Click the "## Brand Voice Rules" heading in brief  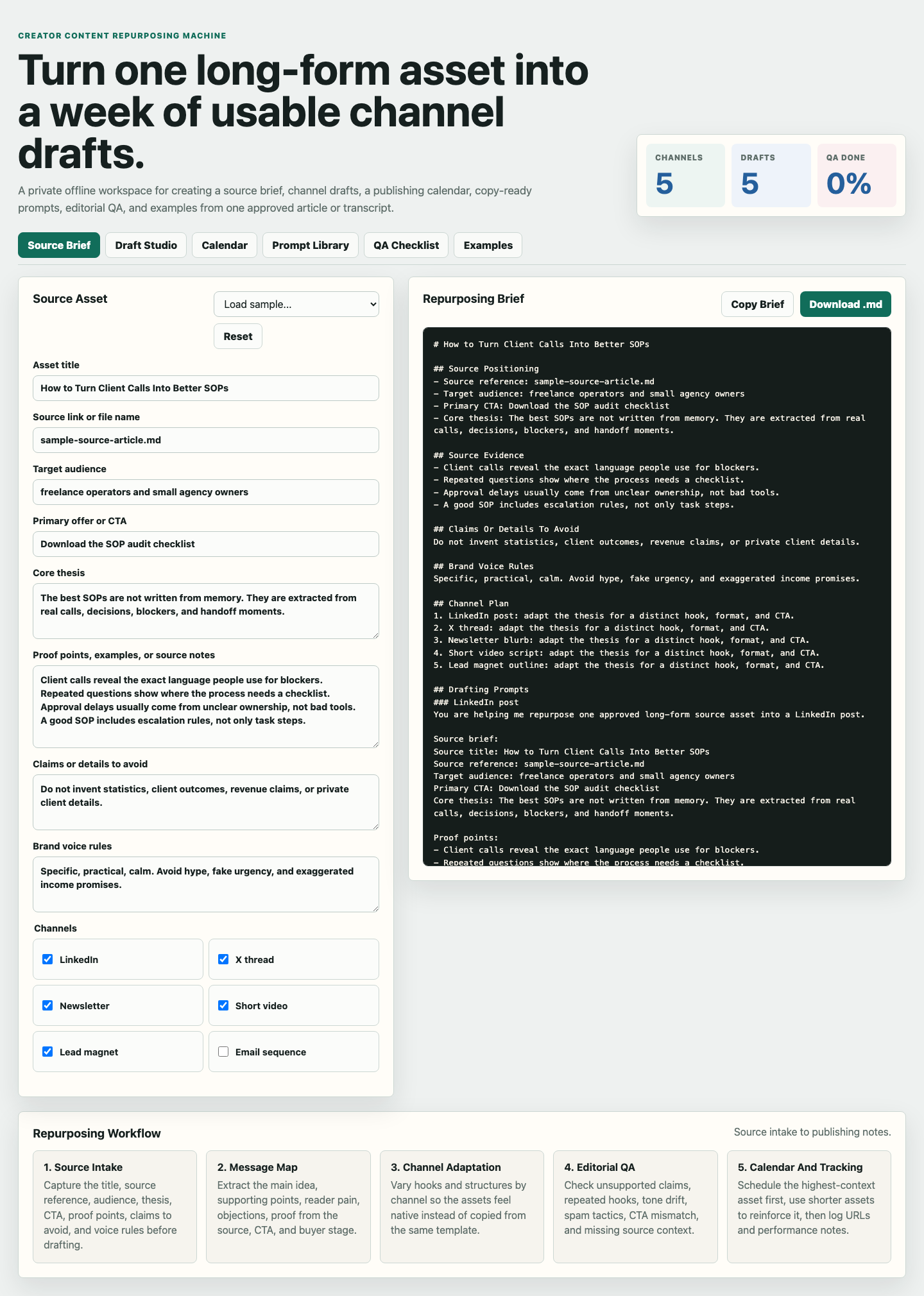point(484,566)
